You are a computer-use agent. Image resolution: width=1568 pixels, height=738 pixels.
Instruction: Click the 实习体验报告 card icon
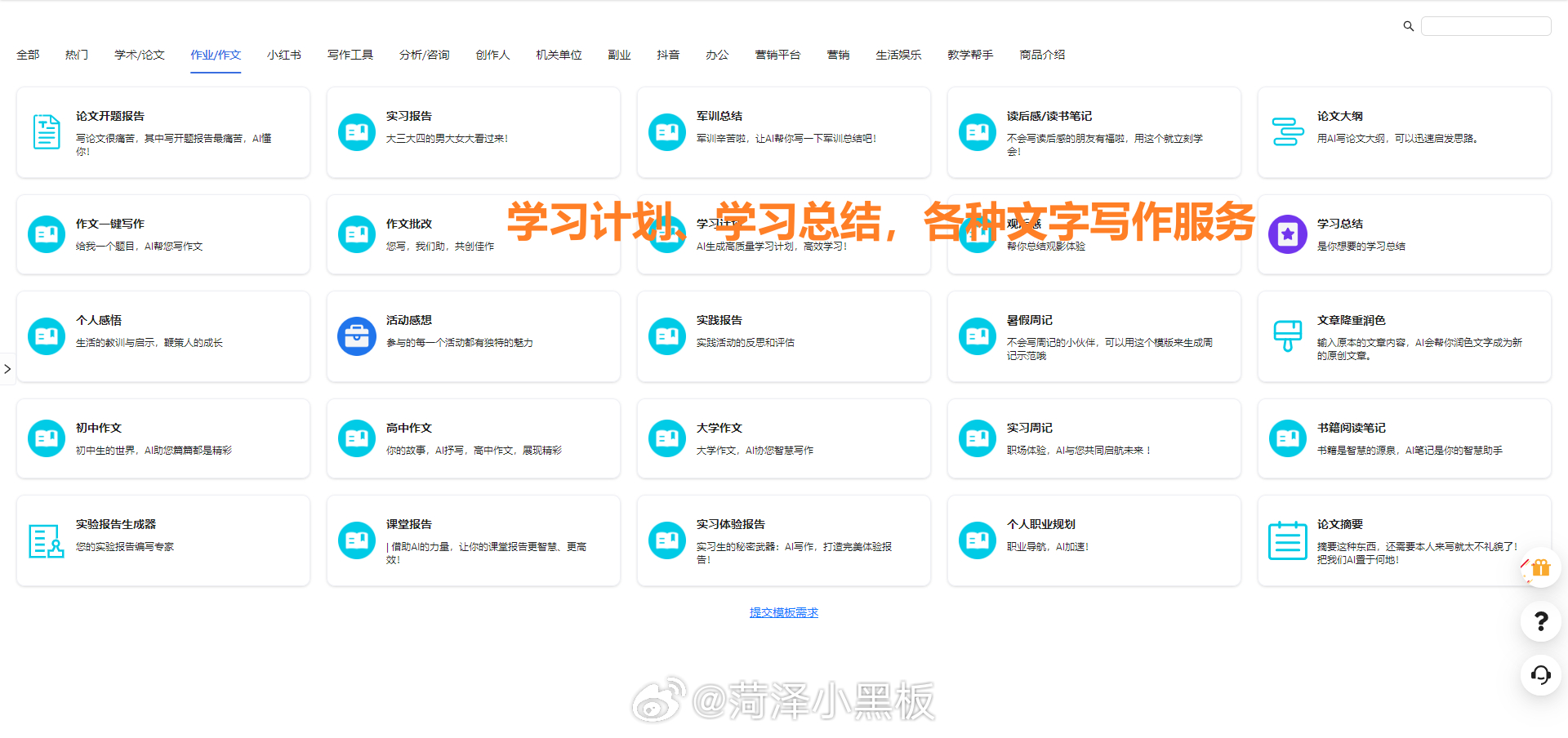pyautogui.click(x=667, y=540)
